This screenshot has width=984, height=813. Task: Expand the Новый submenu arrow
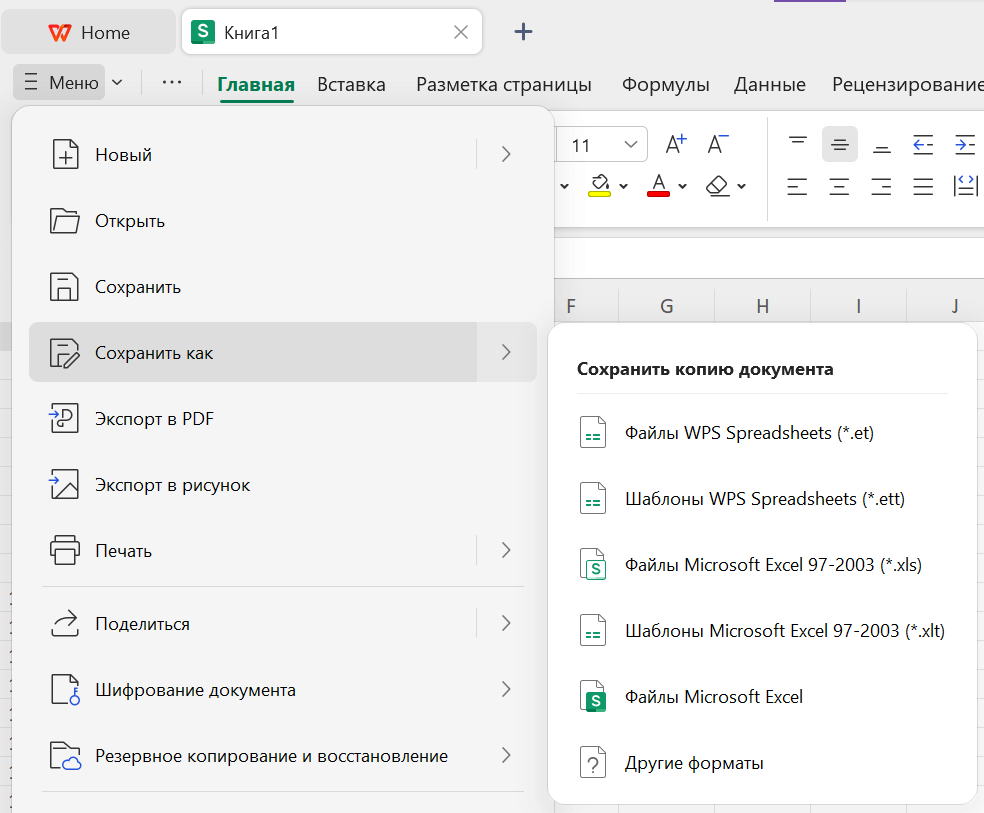[506, 154]
